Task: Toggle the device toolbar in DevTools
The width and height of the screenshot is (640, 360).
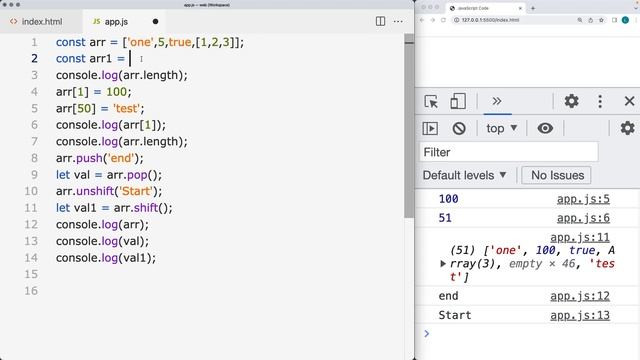Action: [458, 101]
